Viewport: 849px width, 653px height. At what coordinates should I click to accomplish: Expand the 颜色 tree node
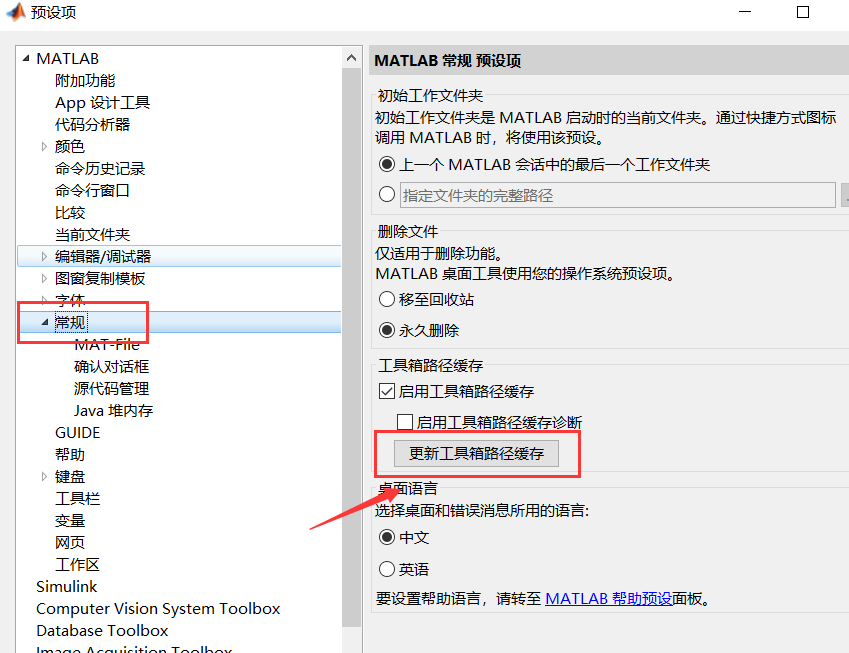click(44, 146)
